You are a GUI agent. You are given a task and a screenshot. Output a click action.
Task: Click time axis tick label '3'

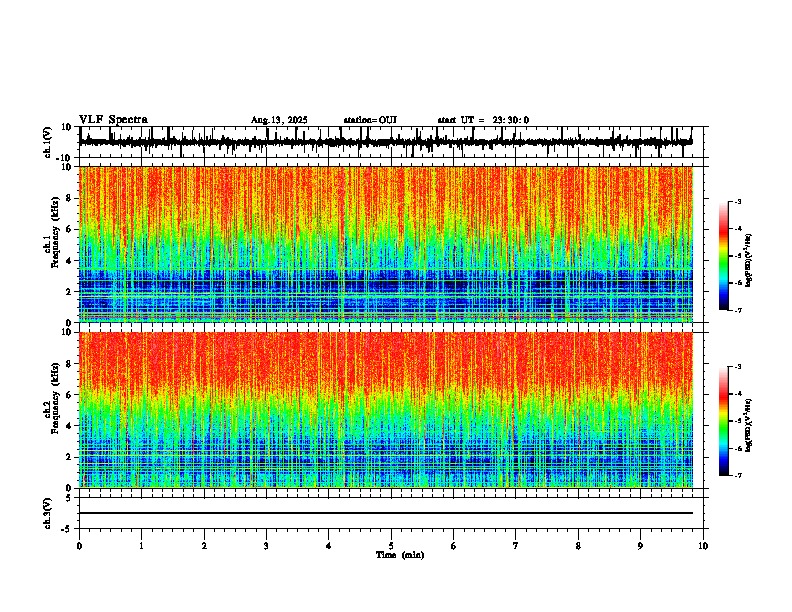266,546
